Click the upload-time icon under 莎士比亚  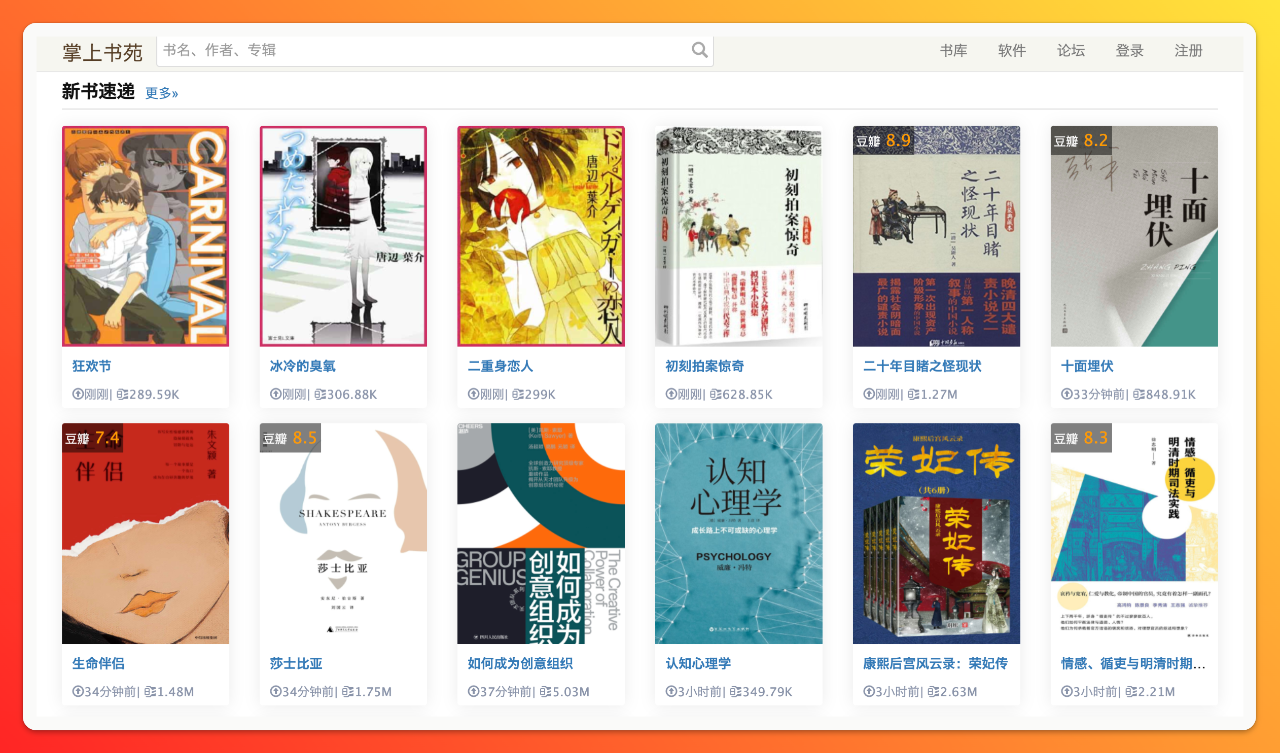275,692
